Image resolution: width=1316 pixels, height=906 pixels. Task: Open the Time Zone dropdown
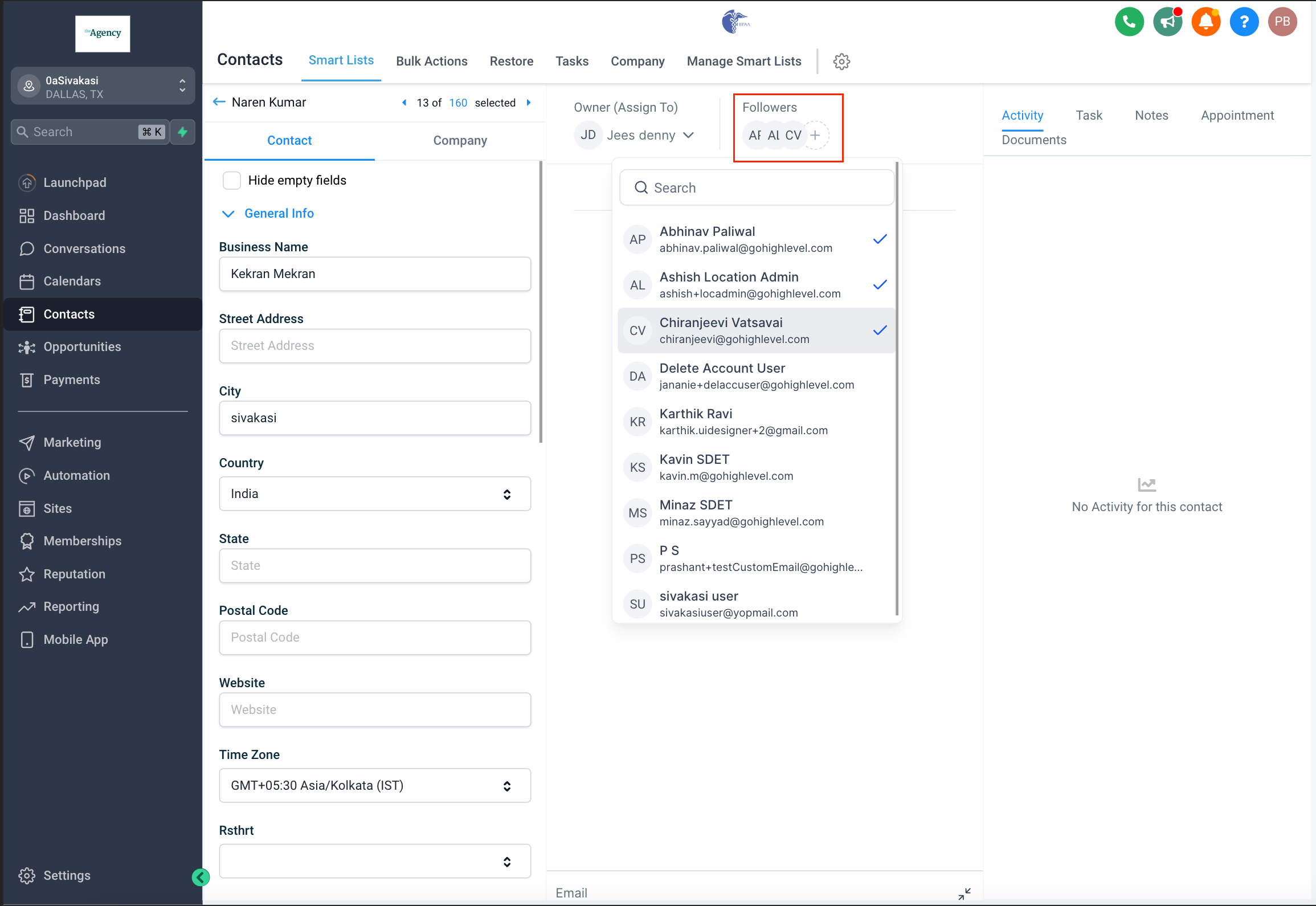click(x=375, y=786)
